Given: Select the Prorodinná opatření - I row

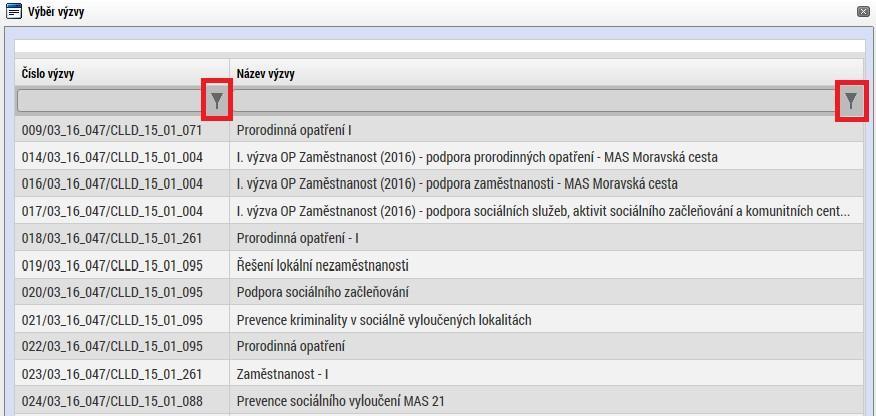Looking at the screenshot, I should [440, 238].
